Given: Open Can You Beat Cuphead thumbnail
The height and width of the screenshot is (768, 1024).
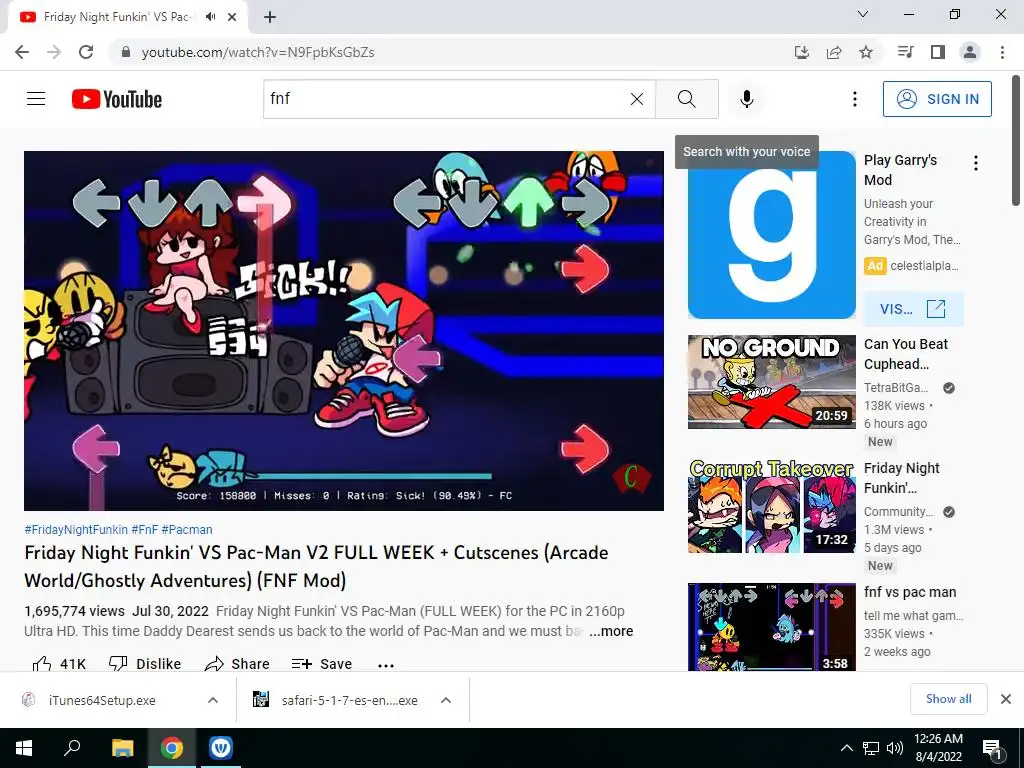Looking at the screenshot, I should pos(771,381).
